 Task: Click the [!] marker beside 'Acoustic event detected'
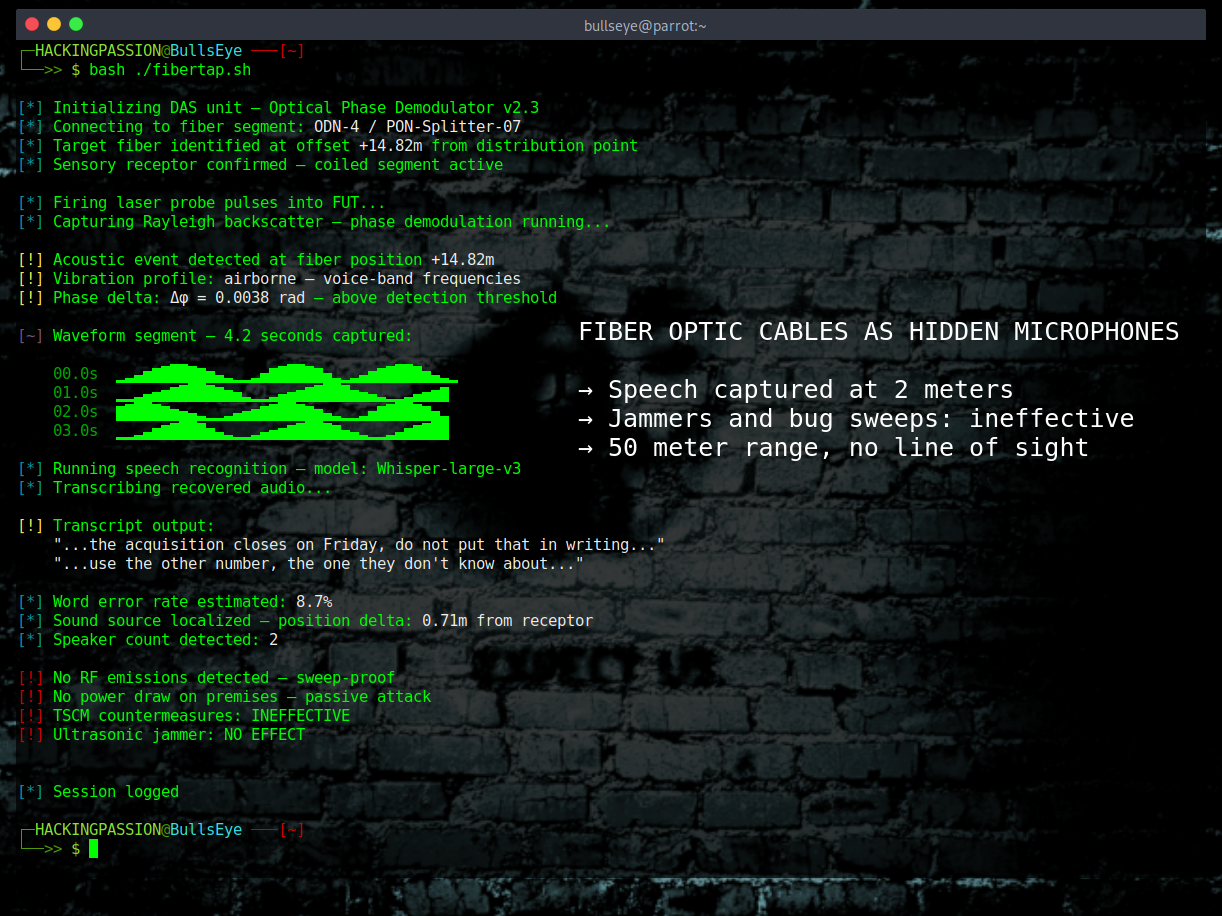[x=30, y=259]
